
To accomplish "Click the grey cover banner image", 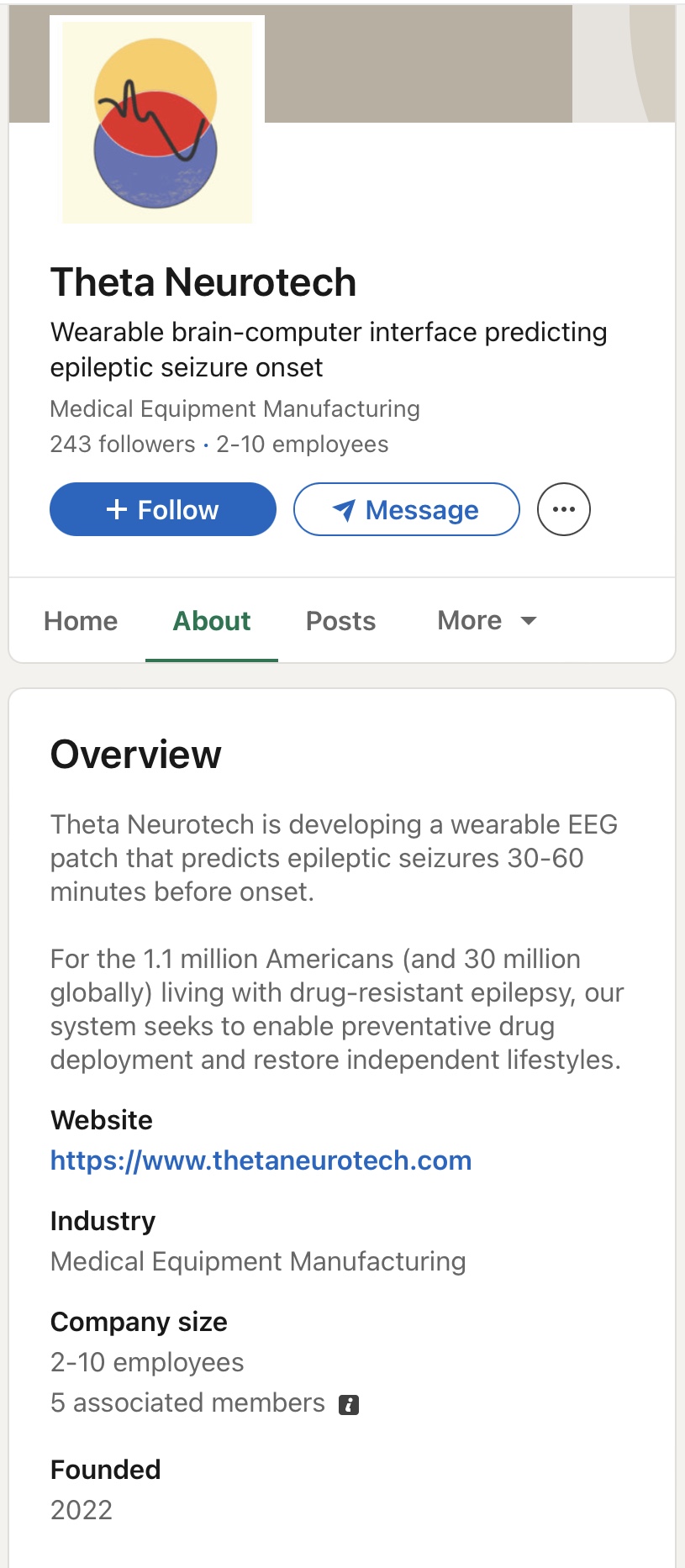I will click(x=420, y=64).
